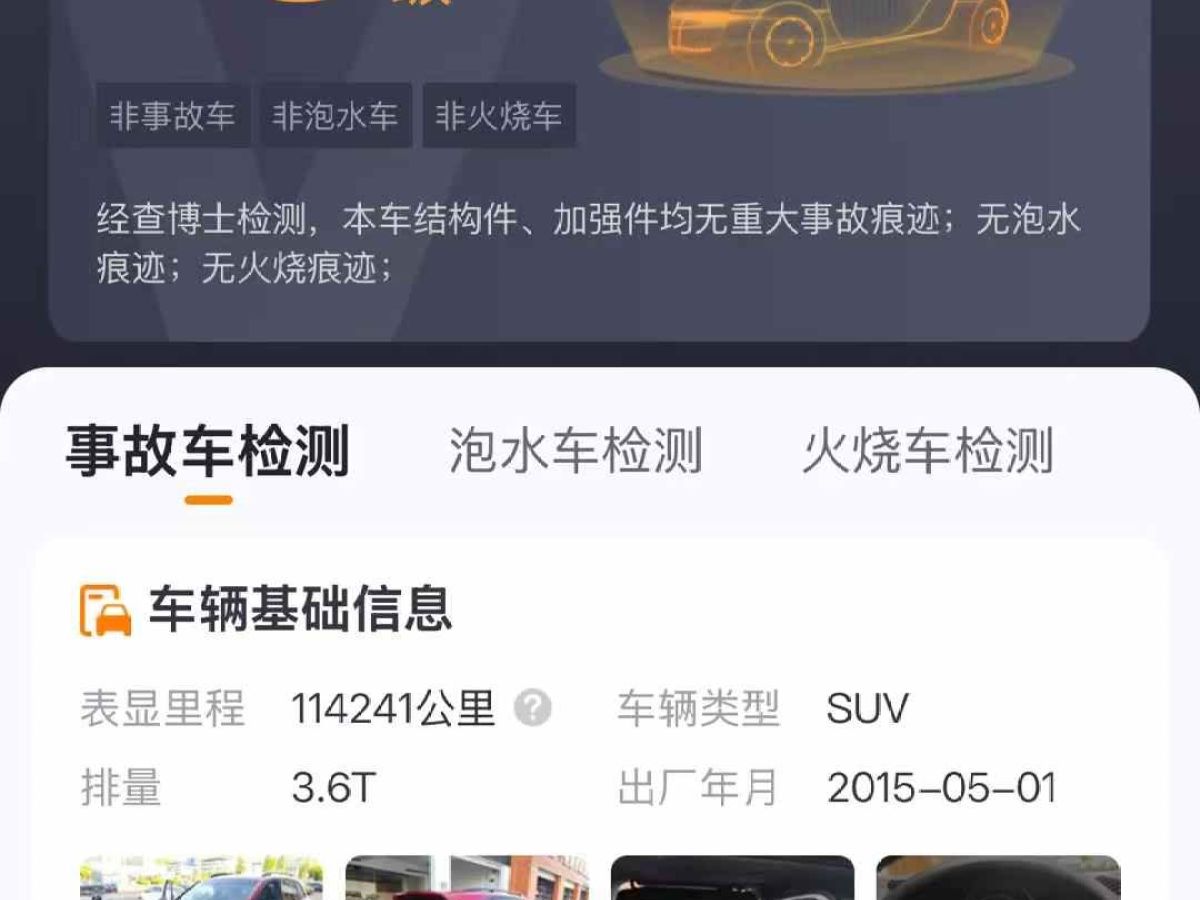Tap the mileage help question-mark icon

coord(533,709)
